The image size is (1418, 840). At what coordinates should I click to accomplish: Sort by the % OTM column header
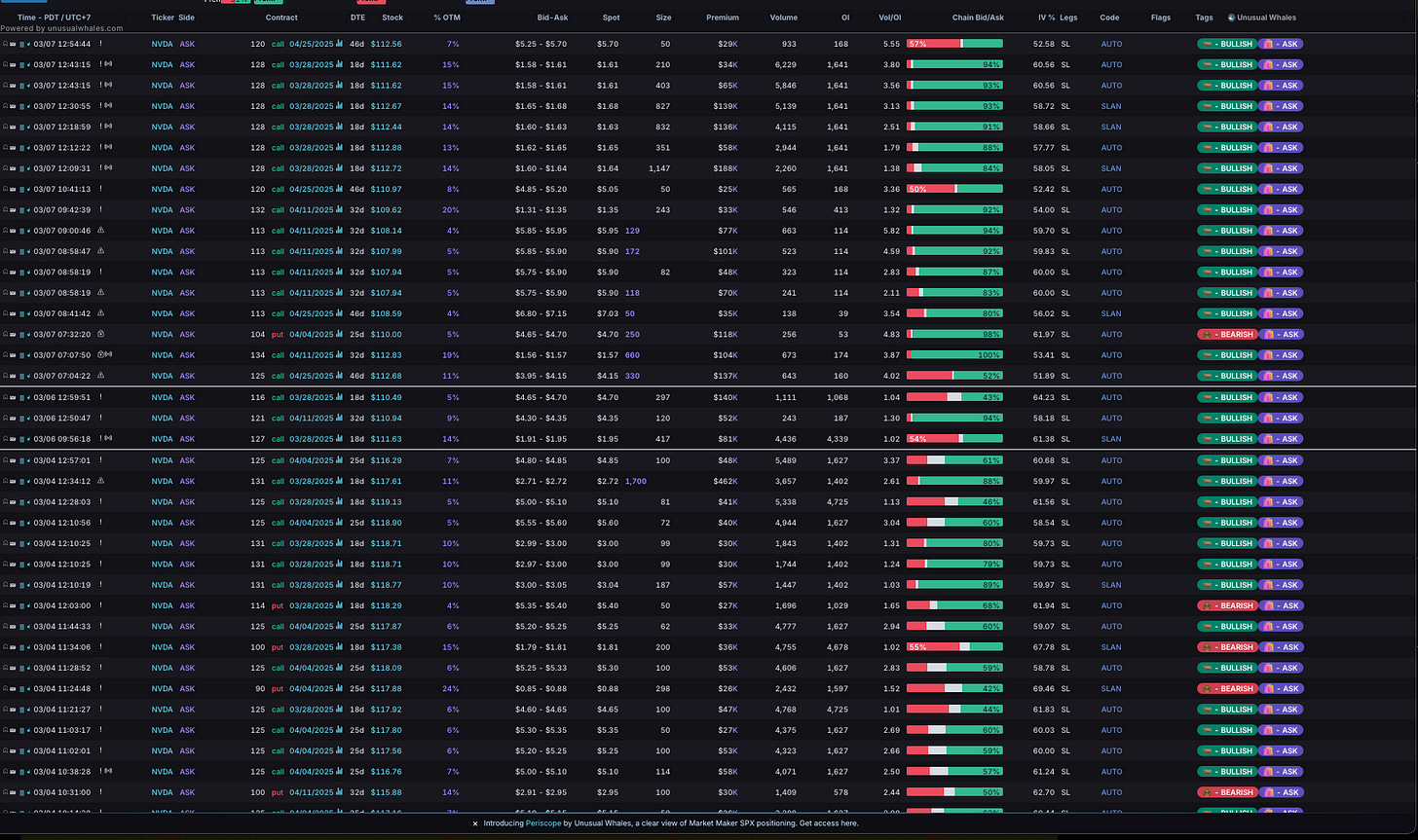(447, 18)
